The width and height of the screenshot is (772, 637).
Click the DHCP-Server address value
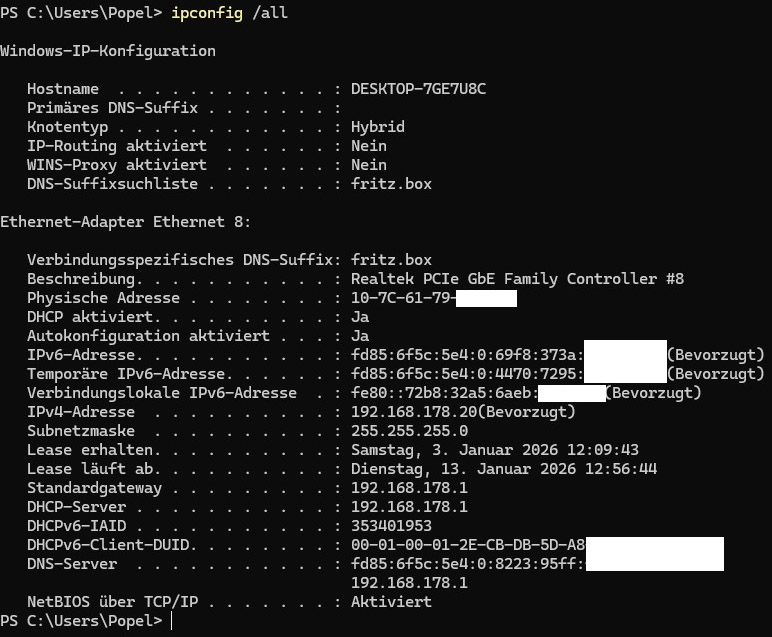pos(409,507)
